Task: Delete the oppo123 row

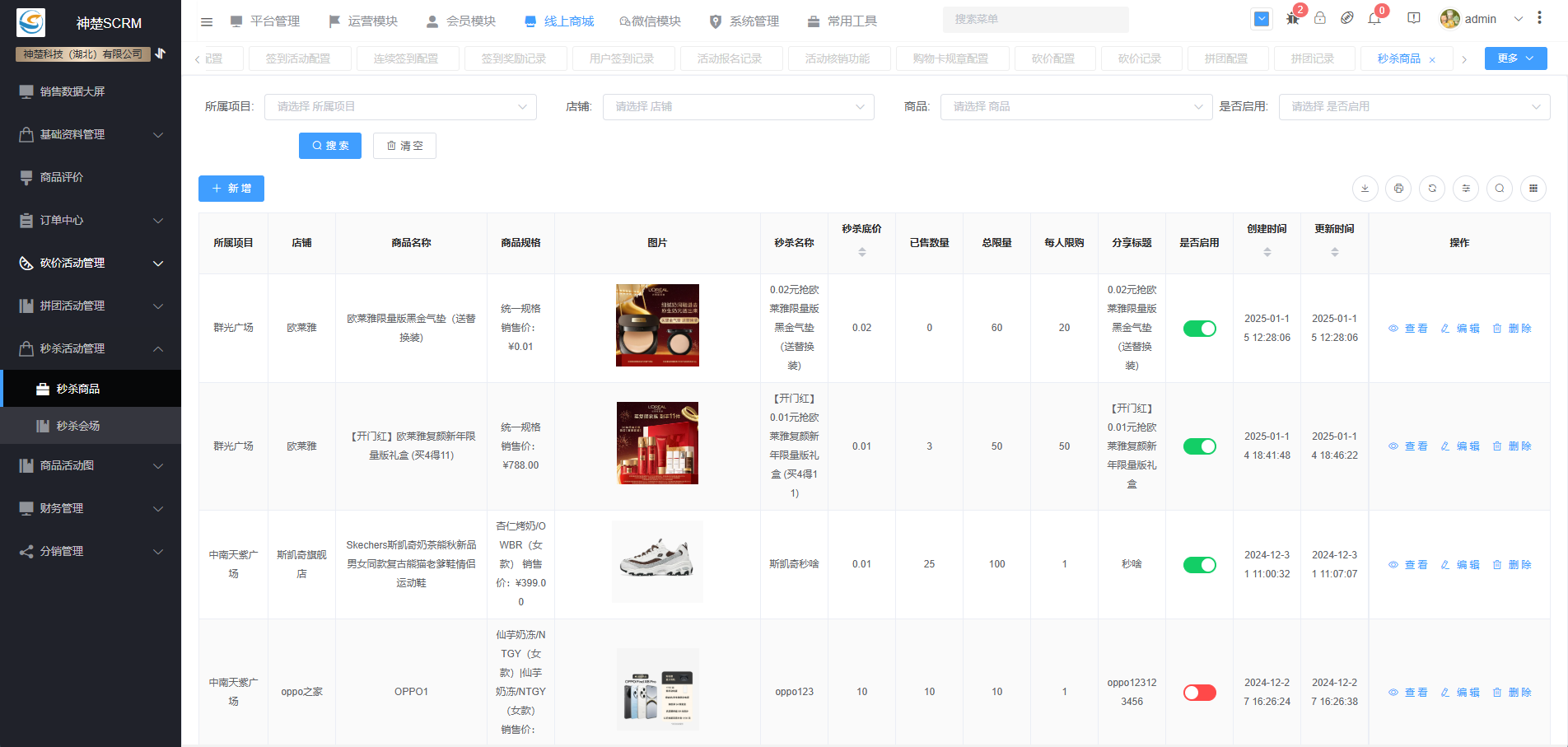Action: click(1512, 693)
